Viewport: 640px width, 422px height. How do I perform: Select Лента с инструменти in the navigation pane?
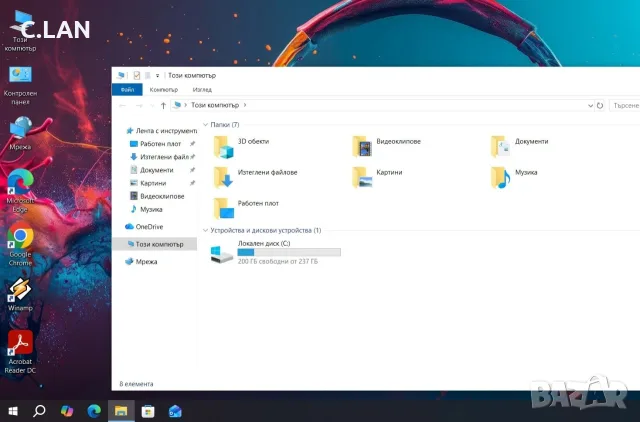pyautogui.click(x=161, y=131)
